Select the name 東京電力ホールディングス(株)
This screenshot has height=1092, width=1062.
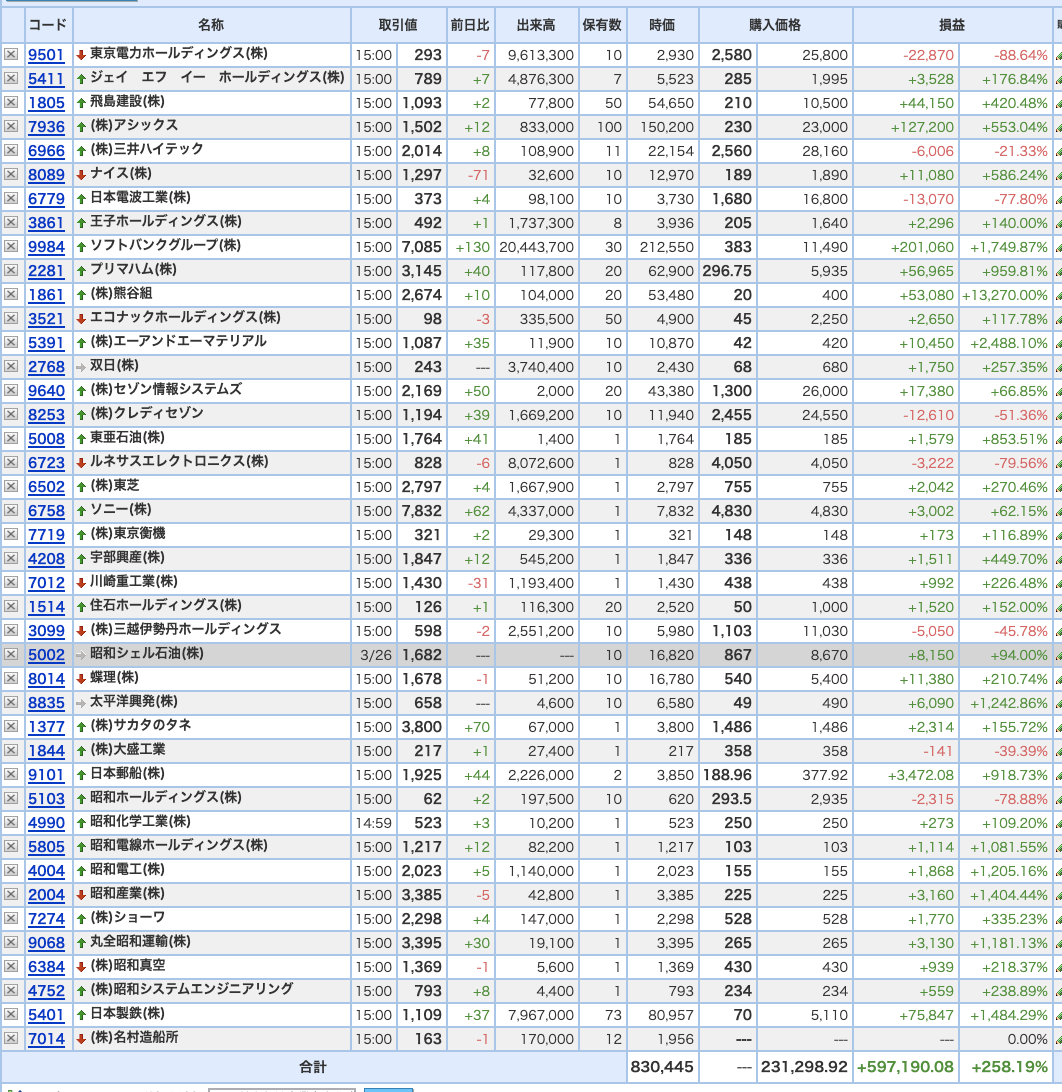179,54
